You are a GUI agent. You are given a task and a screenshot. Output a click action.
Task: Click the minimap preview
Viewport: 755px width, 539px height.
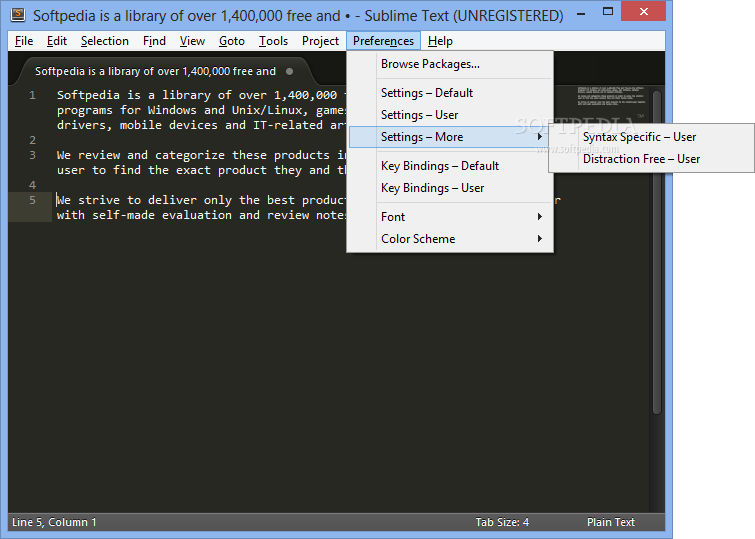[611, 97]
